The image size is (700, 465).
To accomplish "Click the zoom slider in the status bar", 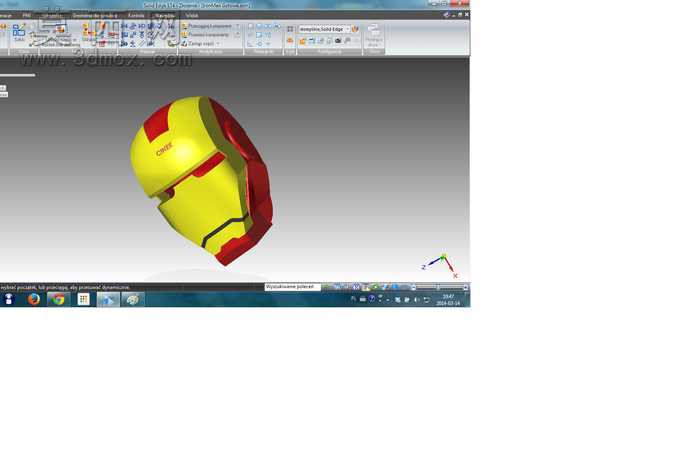I will pyautogui.click(x=439, y=287).
